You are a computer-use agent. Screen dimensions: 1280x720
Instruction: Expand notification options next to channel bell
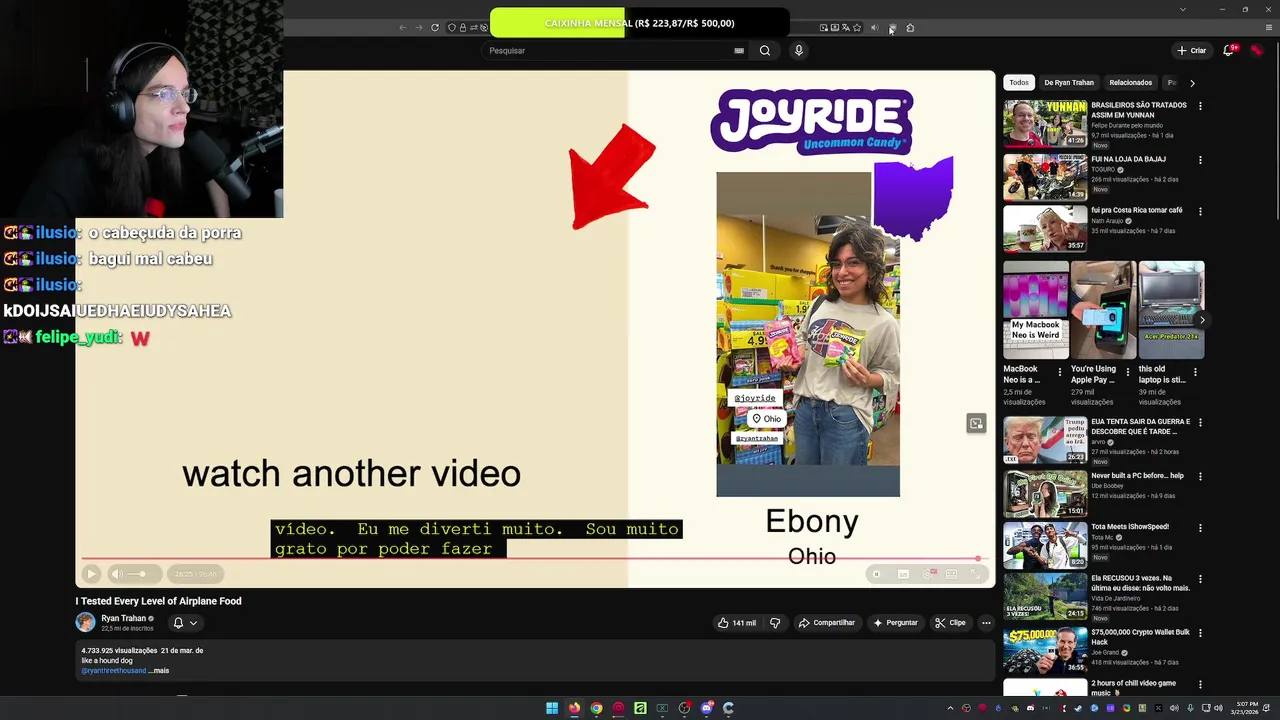[193, 623]
